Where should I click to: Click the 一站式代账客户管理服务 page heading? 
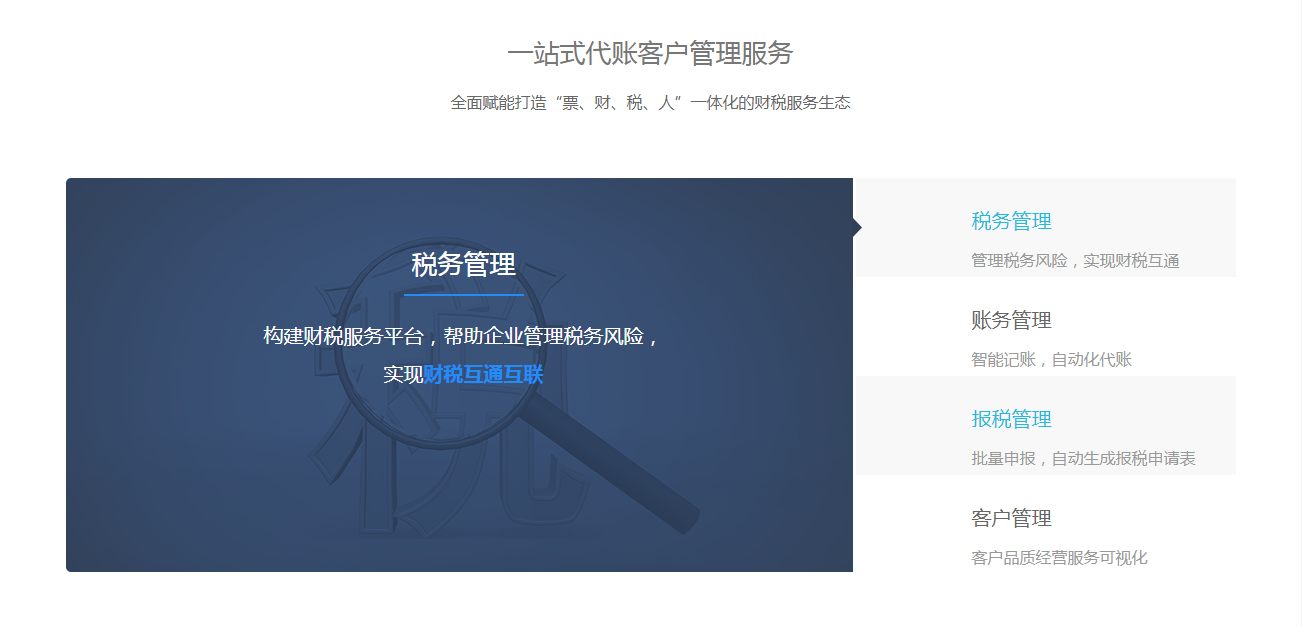coord(650,53)
